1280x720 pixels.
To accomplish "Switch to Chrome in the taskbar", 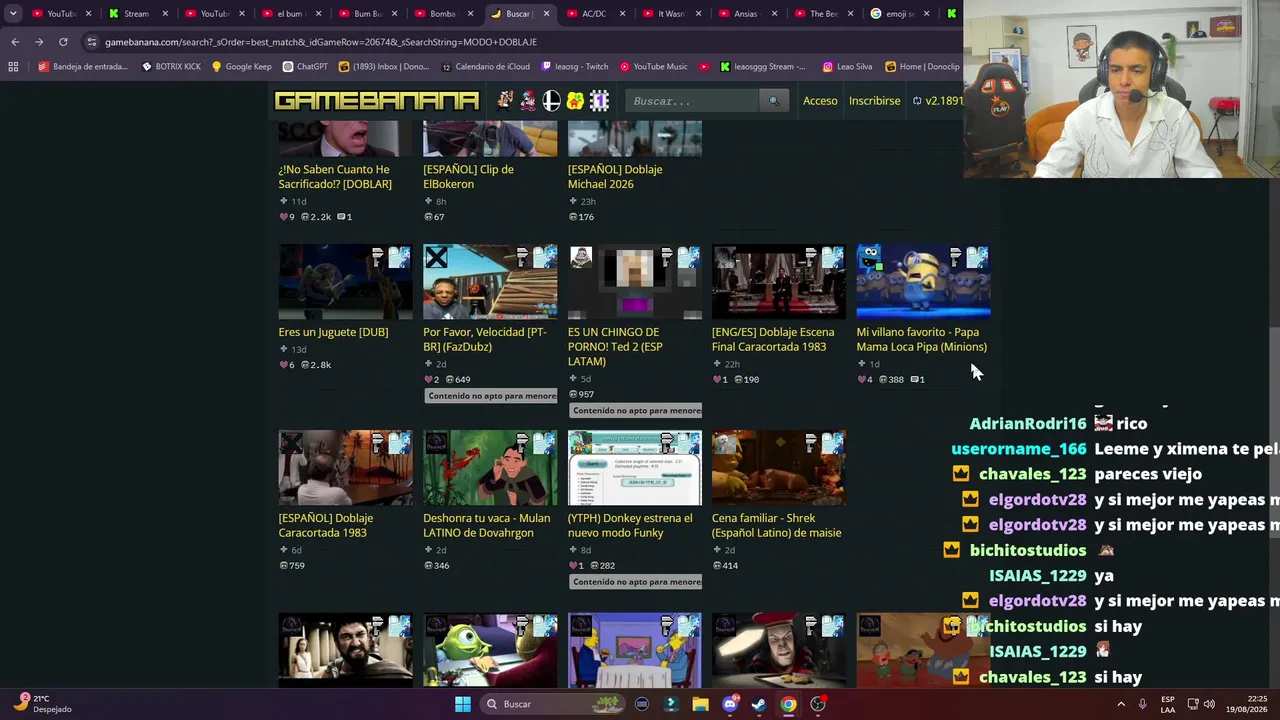I will pyautogui.click(x=789, y=704).
